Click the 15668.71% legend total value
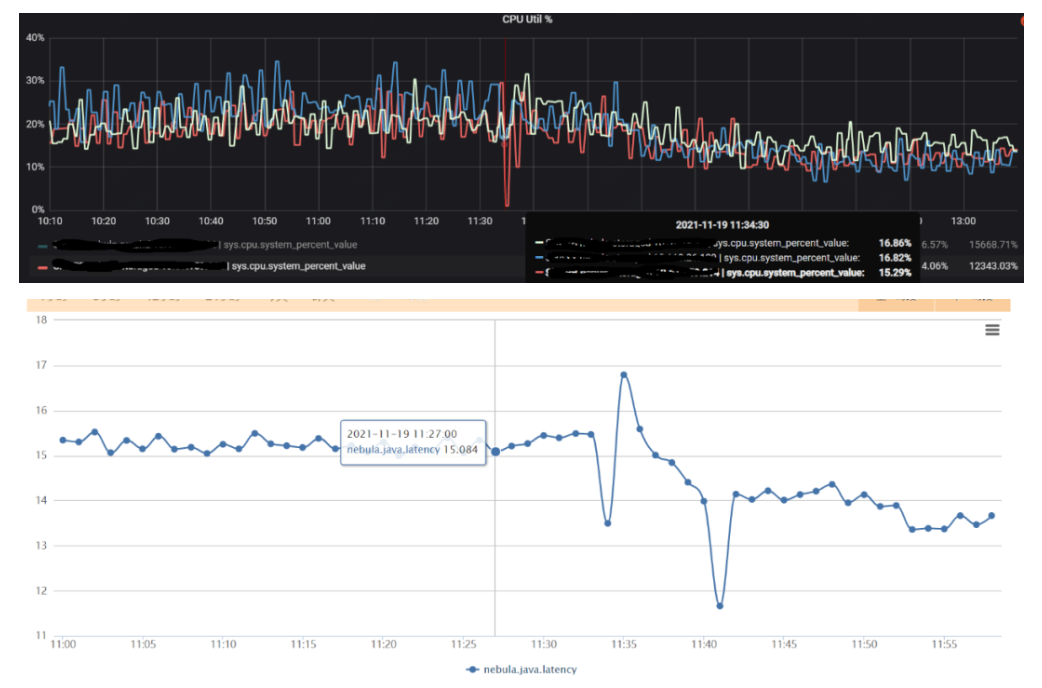Image resolution: width=1042 pixels, height=688 pixels. tap(993, 245)
